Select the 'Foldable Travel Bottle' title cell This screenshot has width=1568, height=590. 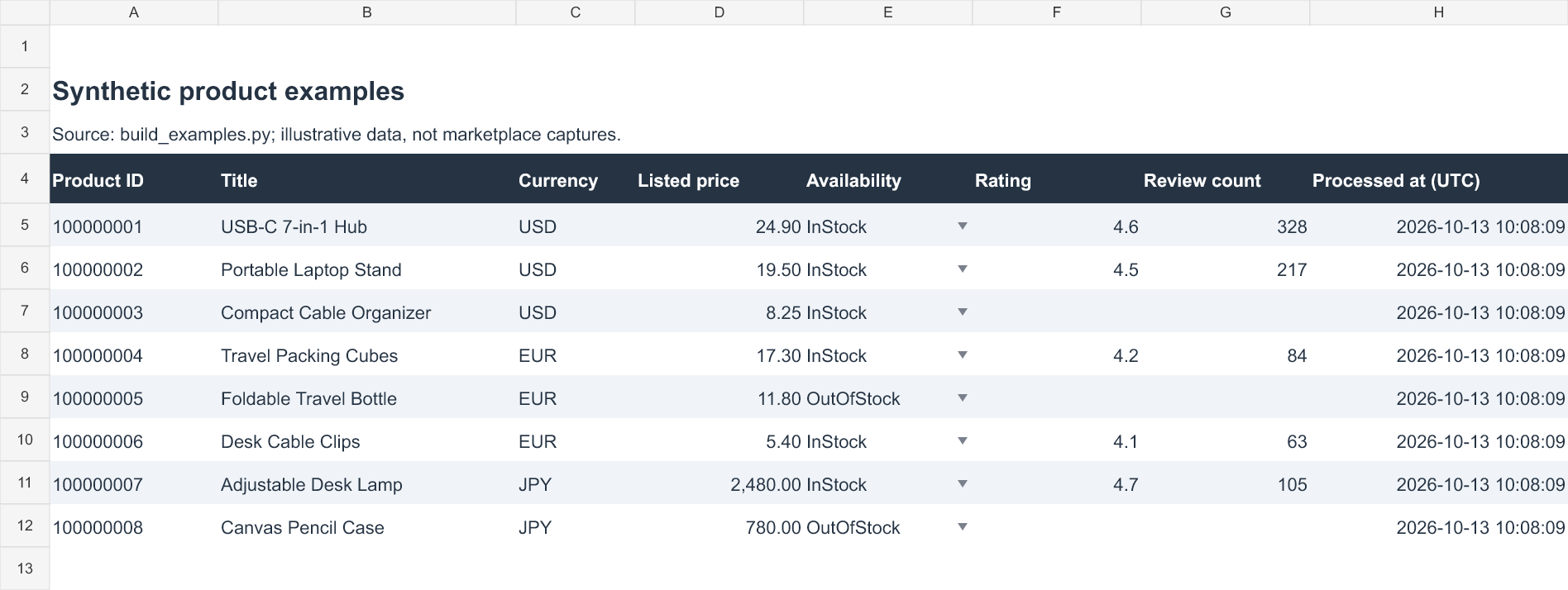(367, 398)
